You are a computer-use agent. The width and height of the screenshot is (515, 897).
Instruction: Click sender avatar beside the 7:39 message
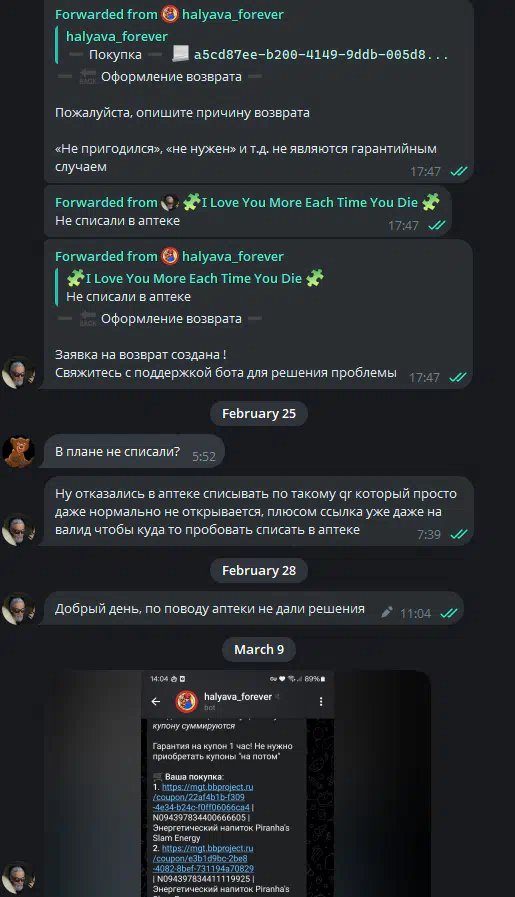(x=18, y=530)
